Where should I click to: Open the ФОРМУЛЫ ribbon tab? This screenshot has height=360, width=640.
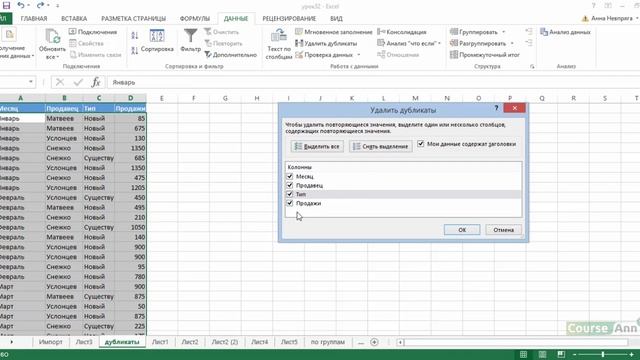coord(195,19)
